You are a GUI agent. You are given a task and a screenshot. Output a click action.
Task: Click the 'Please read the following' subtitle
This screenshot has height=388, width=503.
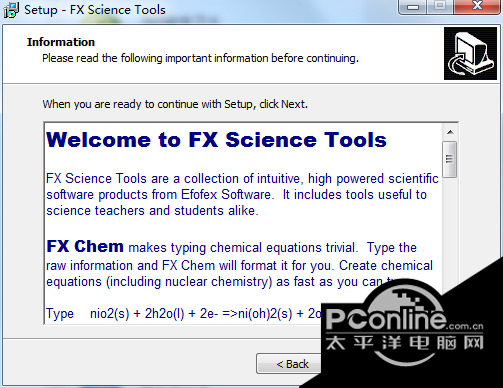(x=200, y=58)
